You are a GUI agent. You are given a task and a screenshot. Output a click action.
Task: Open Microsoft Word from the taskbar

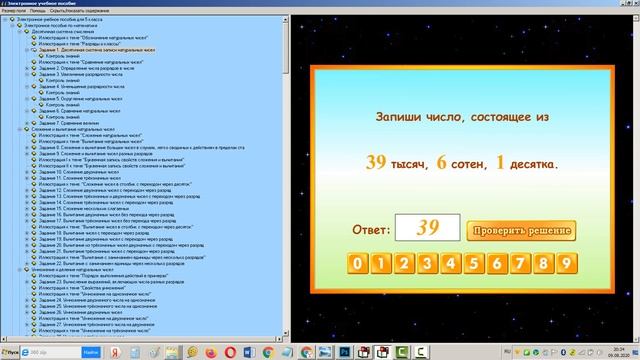(249, 352)
